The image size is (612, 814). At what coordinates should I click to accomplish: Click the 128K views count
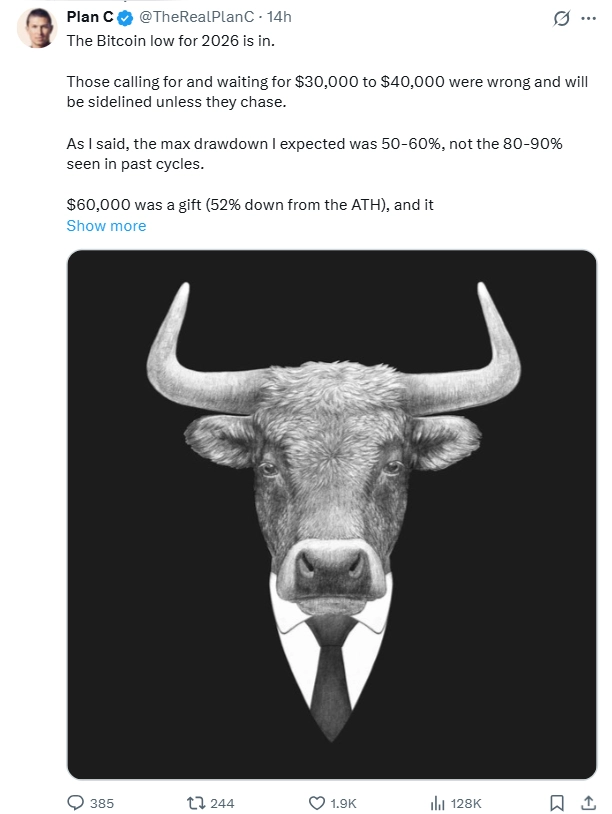tap(466, 803)
